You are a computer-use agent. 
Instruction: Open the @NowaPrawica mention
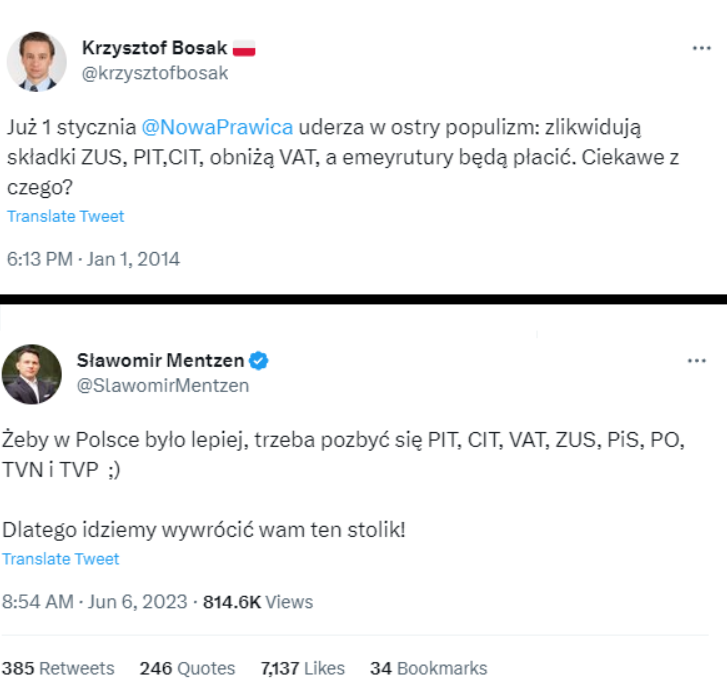coord(217,127)
